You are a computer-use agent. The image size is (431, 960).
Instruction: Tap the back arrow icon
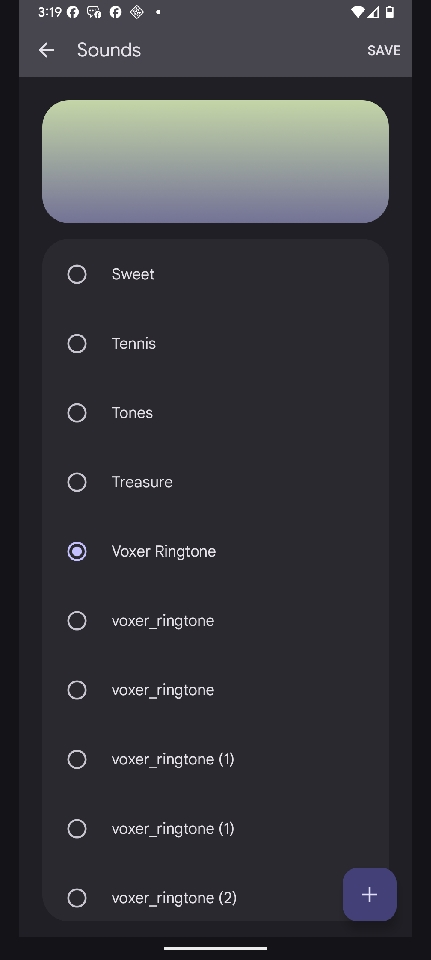(x=47, y=50)
